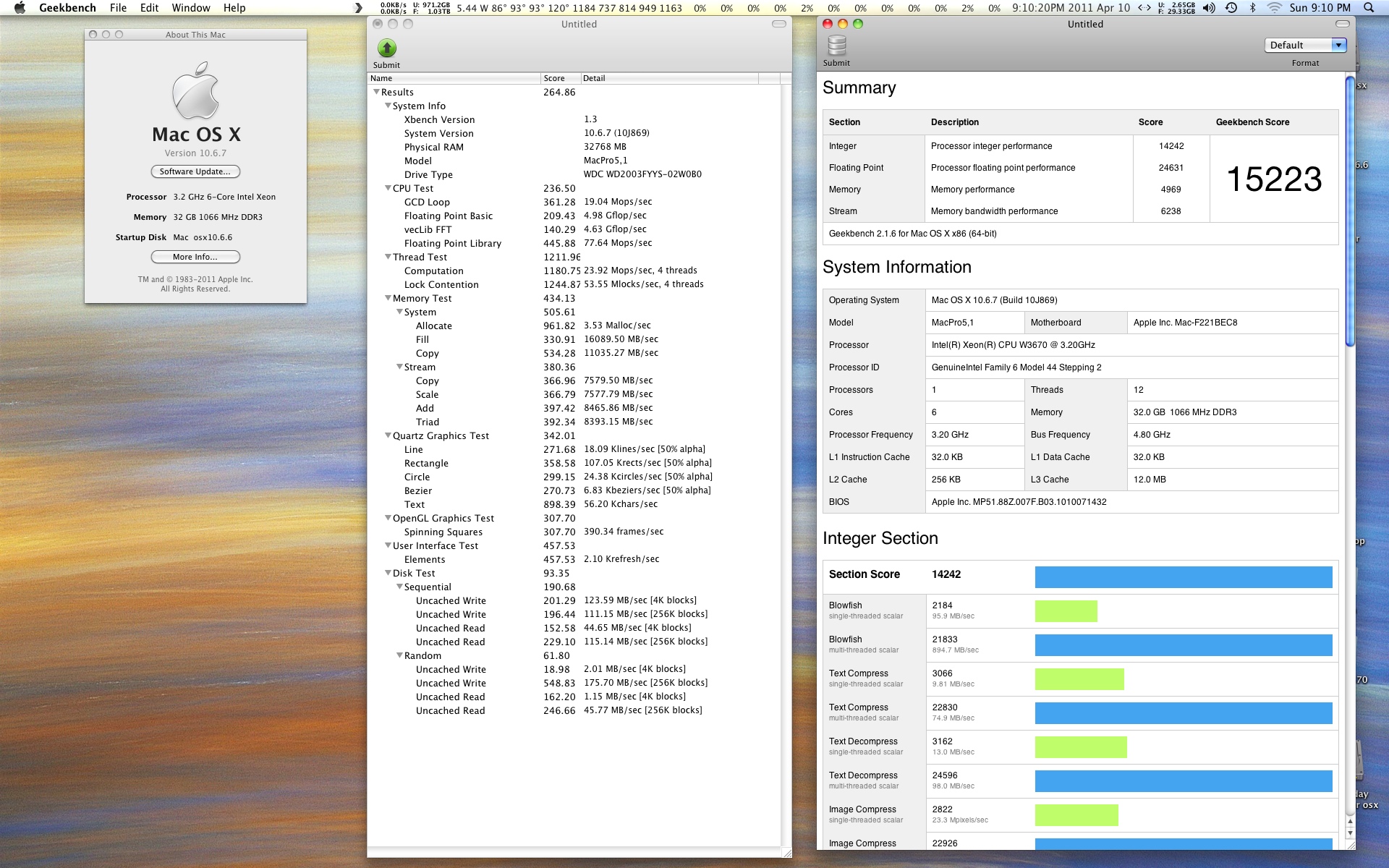1389x868 pixels.
Task: Collapse the Disk Test group
Action: pos(388,573)
